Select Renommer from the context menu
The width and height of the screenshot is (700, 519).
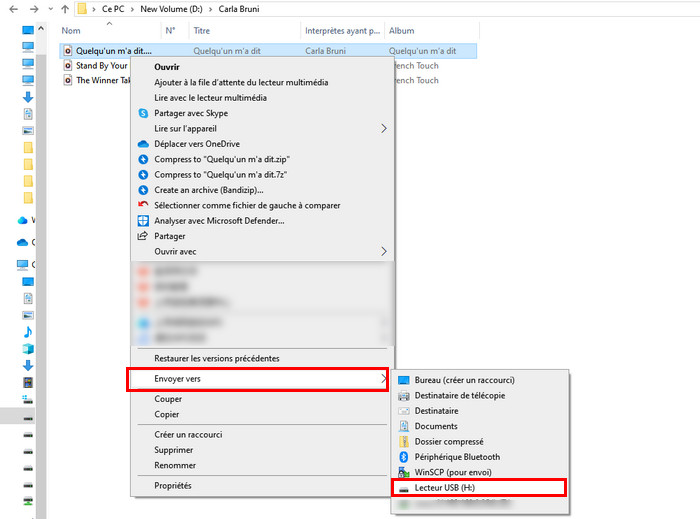pyautogui.click(x=174, y=465)
